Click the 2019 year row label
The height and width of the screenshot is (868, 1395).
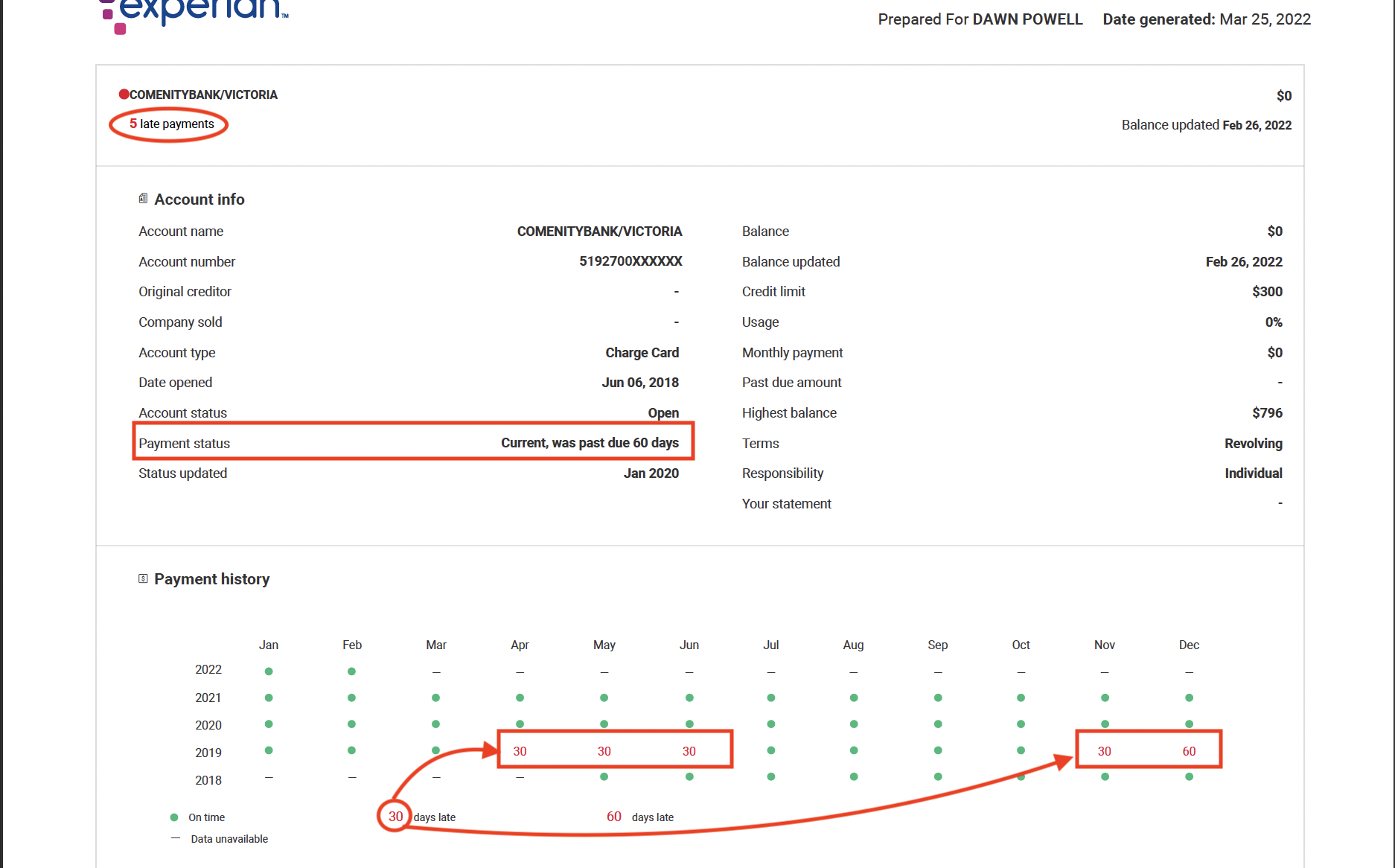tap(208, 753)
